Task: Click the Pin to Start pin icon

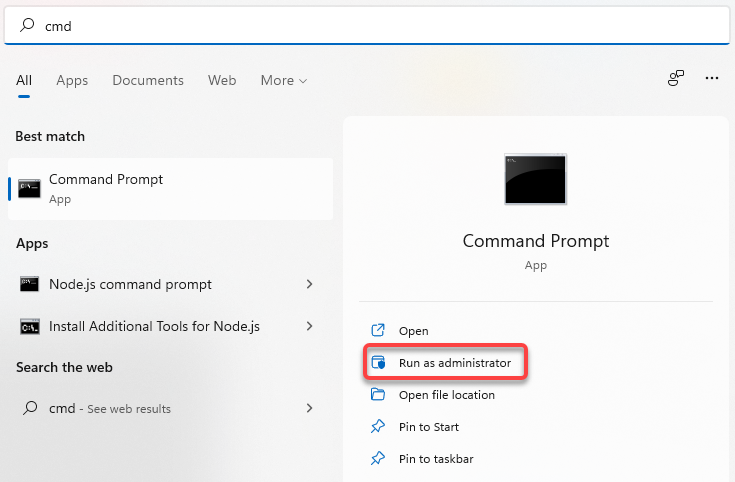Action: pyautogui.click(x=378, y=427)
